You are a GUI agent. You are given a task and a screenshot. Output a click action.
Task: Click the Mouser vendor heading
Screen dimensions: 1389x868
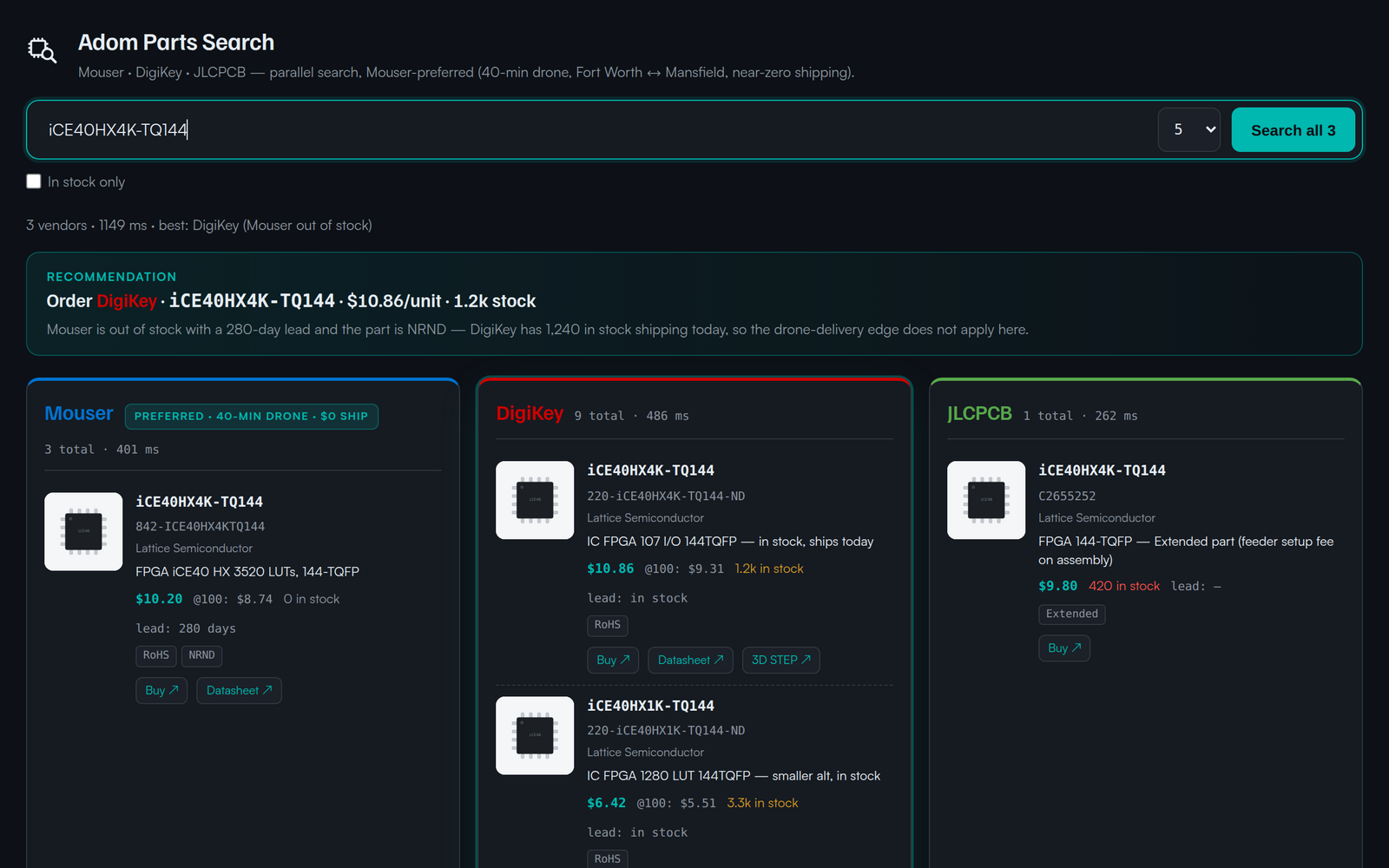(x=79, y=413)
